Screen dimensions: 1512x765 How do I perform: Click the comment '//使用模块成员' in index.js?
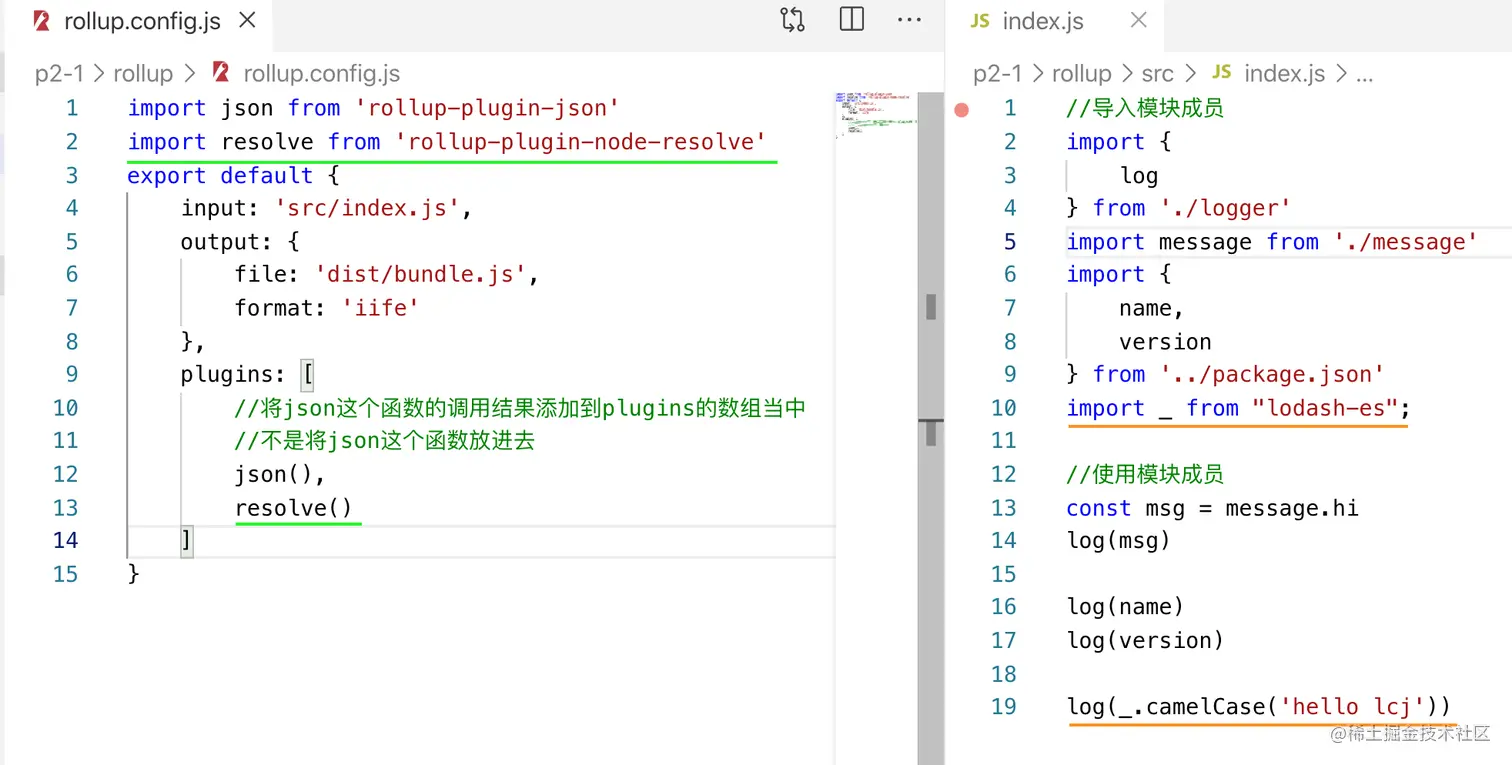pyautogui.click(x=1145, y=474)
